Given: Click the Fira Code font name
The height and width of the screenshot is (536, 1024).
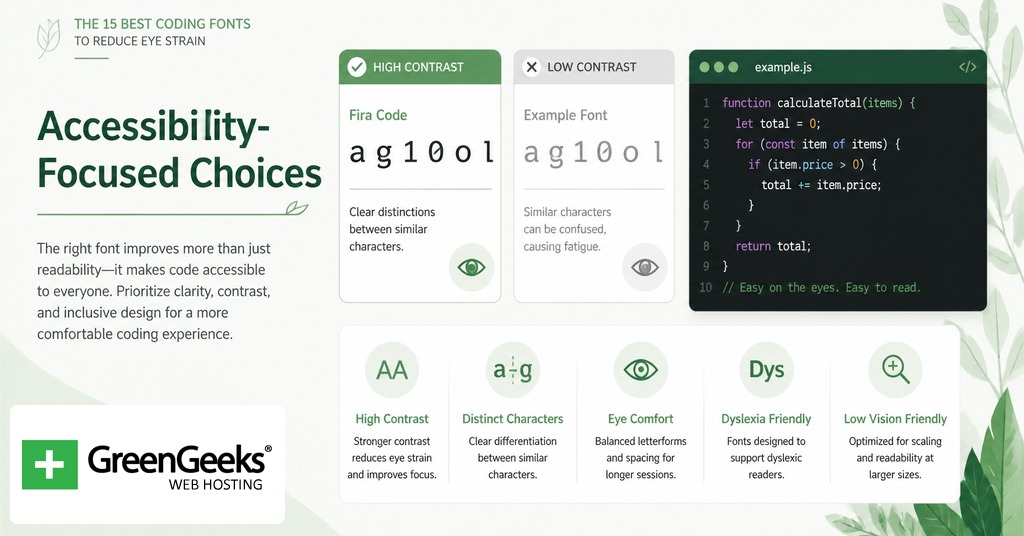Looking at the screenshot, I should coord(378,115).
